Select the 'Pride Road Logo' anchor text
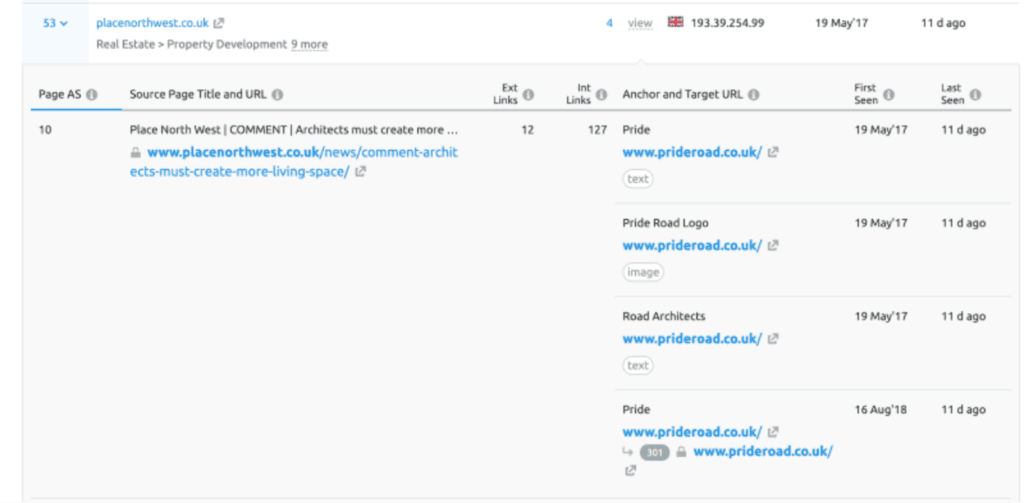Screen dimensions: 1024x503 665,223
